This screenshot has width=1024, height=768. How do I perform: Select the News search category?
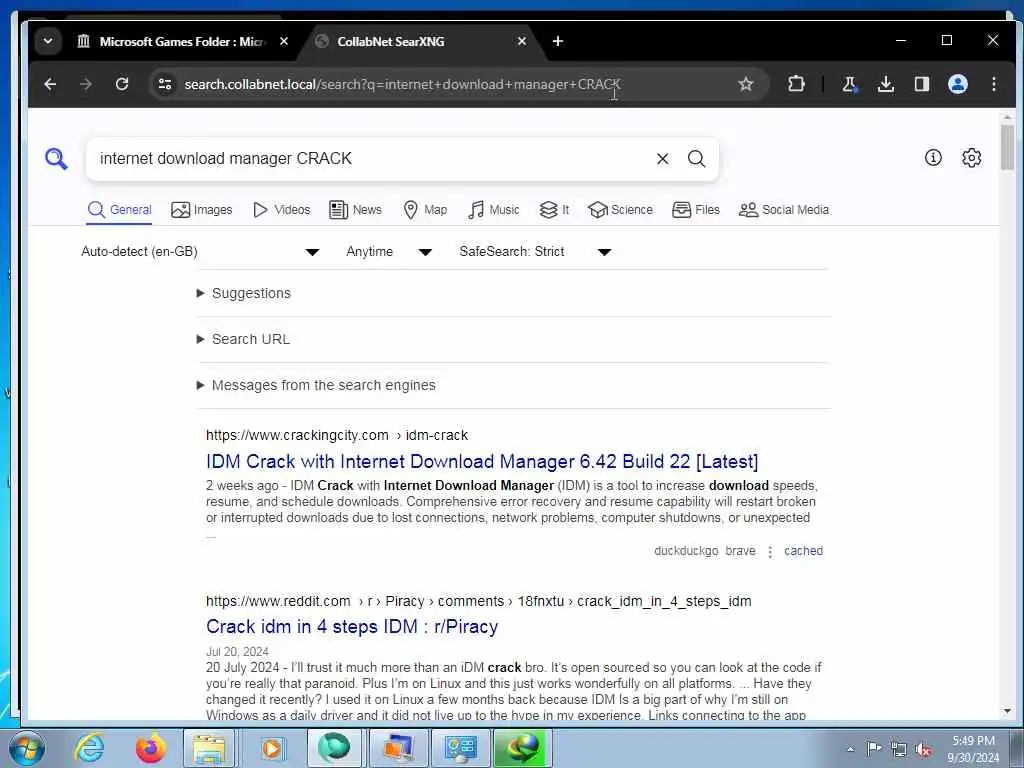click(355, 210)
